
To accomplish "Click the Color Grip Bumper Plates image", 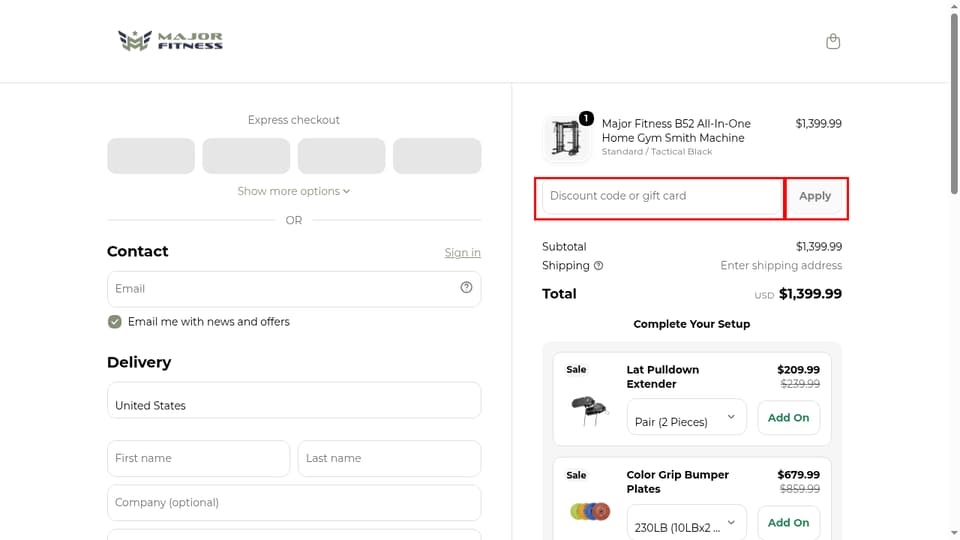I will click(590, 511).
